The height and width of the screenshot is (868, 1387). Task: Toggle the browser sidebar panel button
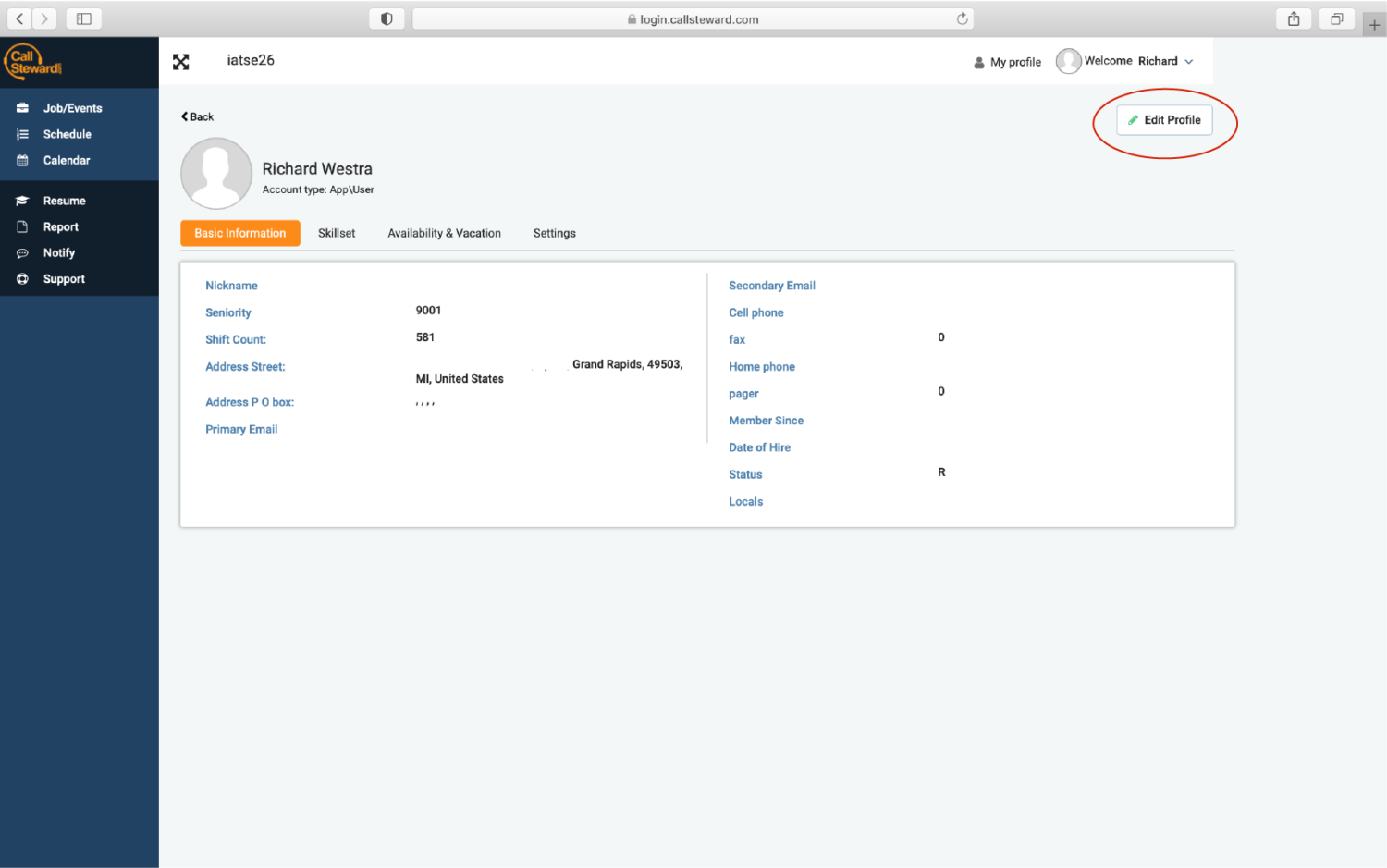tap(84, 18)
